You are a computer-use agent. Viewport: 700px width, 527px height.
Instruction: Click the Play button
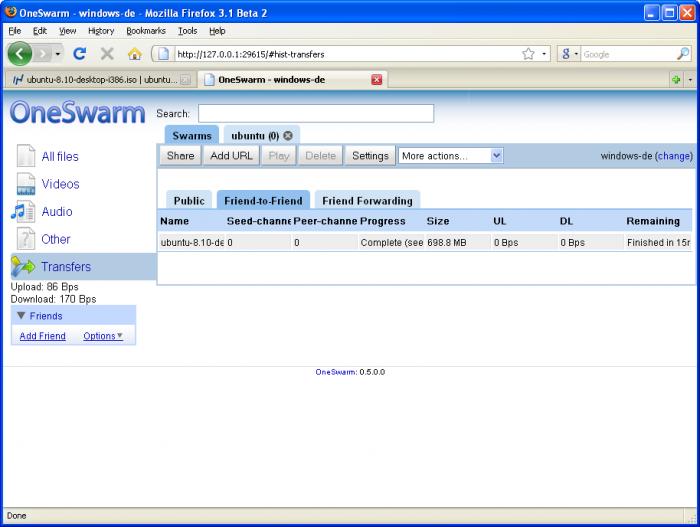[x=279, y=156]
